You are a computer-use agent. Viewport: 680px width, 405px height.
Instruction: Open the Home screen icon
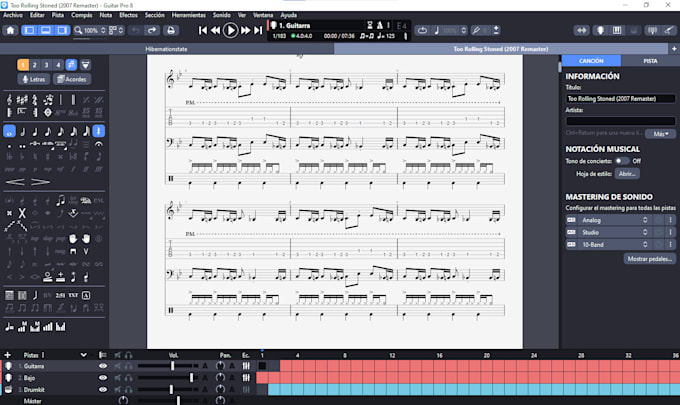point(10,30)
